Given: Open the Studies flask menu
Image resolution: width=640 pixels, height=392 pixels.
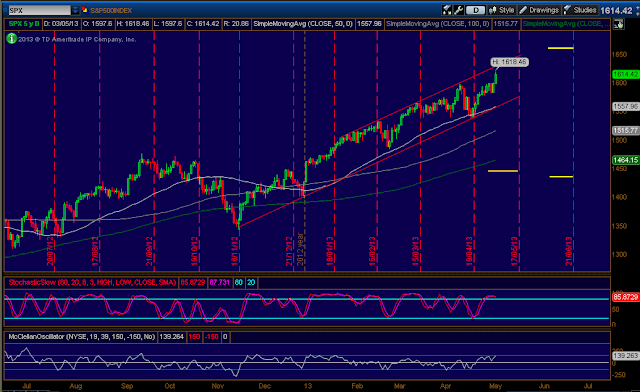Looking at the screenshot, I should 580,10.
